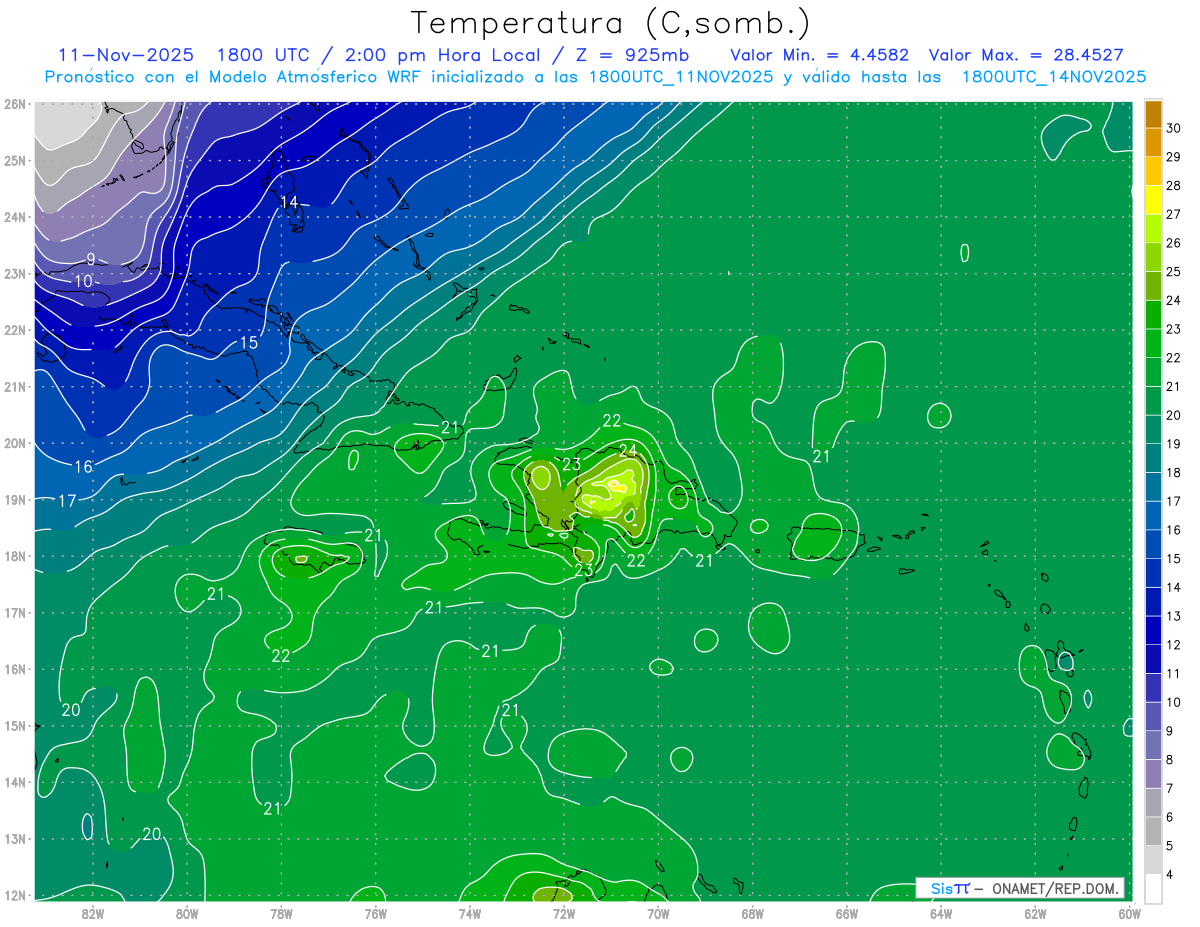Click the color scale label "18"
Viewport: 1200px width, 927px height.
(1173, 472)
